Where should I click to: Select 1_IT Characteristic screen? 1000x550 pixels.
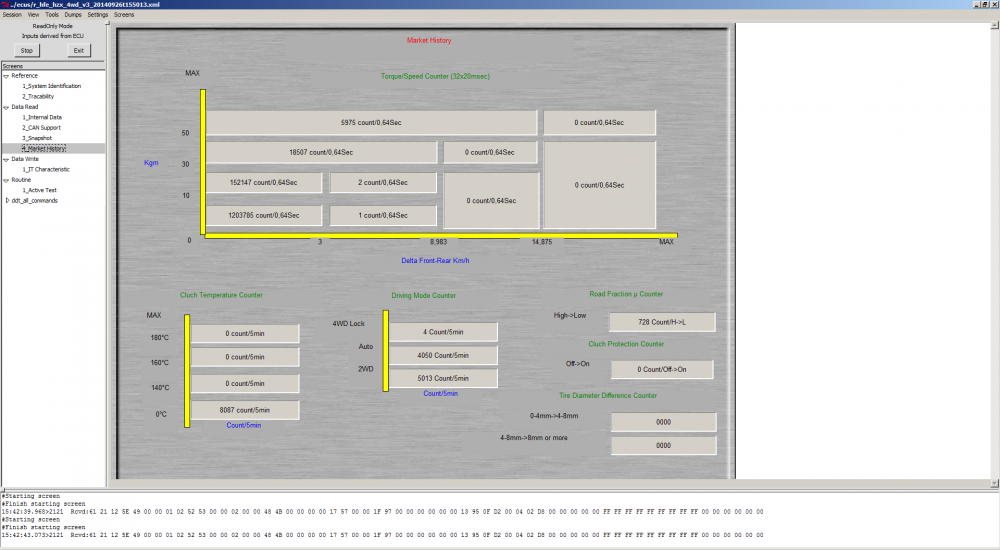46,170
